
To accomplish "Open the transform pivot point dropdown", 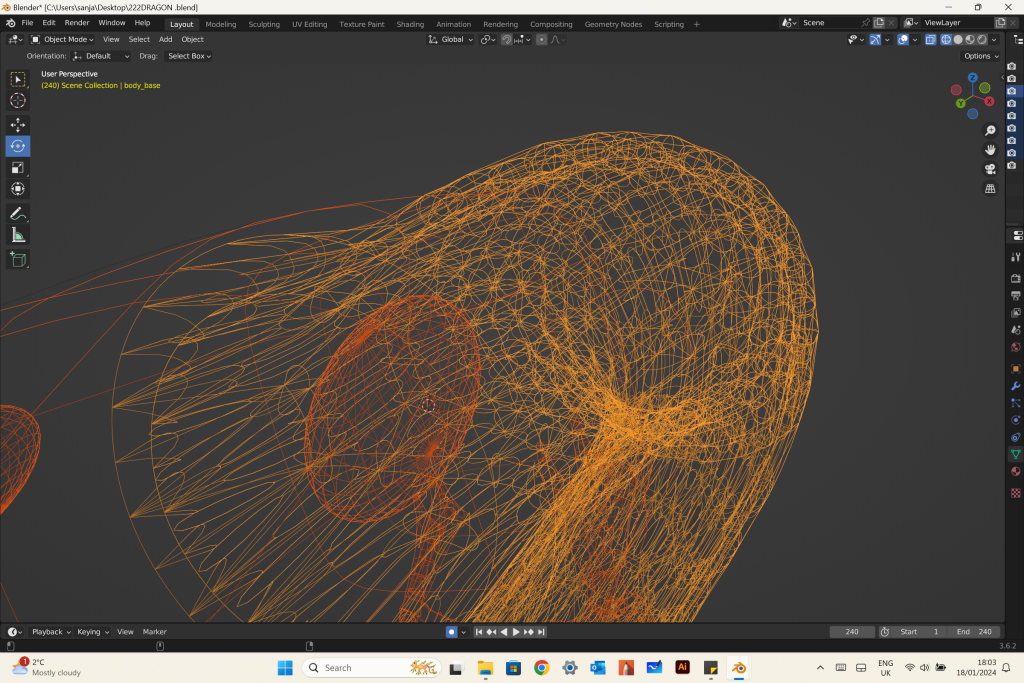I will [x=488, y=40].
